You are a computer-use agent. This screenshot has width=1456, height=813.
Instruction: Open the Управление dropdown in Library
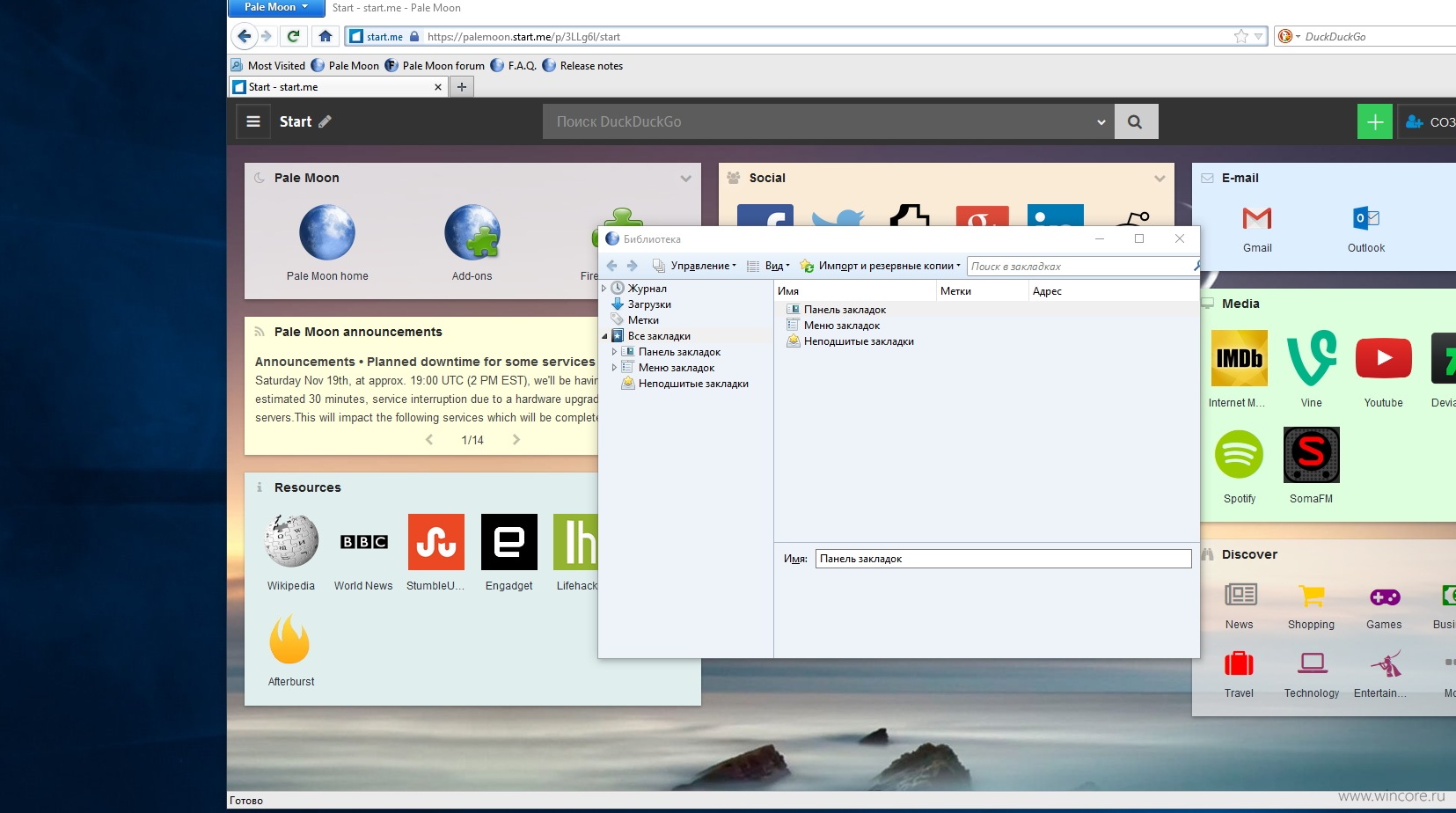(695, 266)
